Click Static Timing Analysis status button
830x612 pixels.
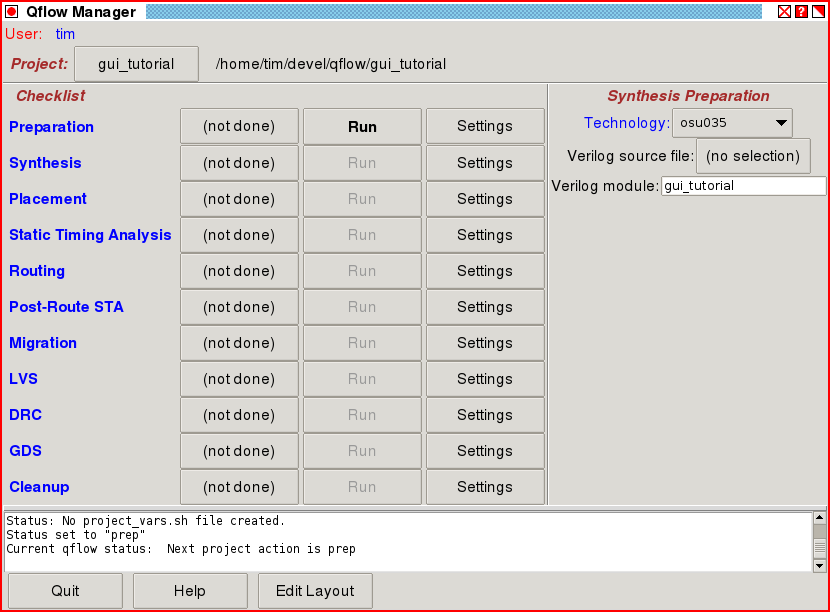(239, 235)
